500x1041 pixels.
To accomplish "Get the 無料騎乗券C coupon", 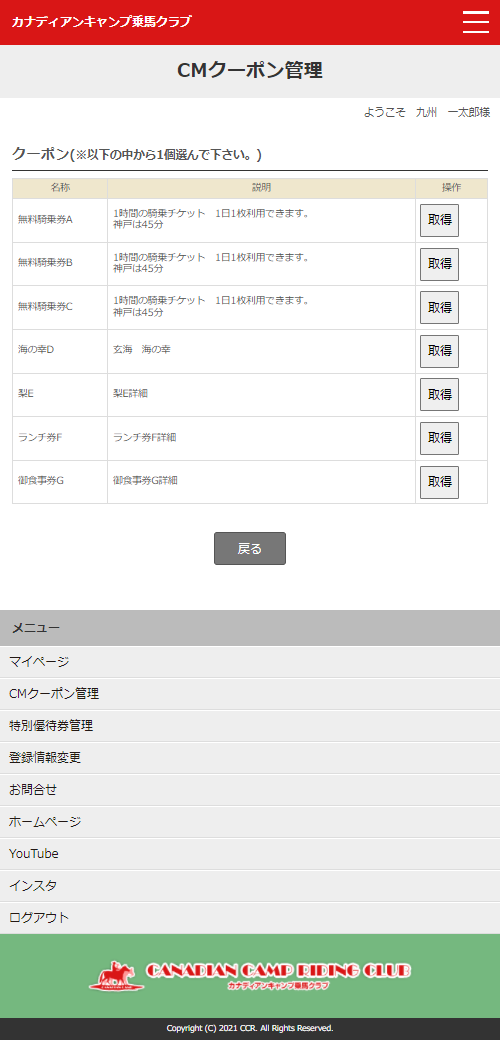I will [x=440, y=307].
